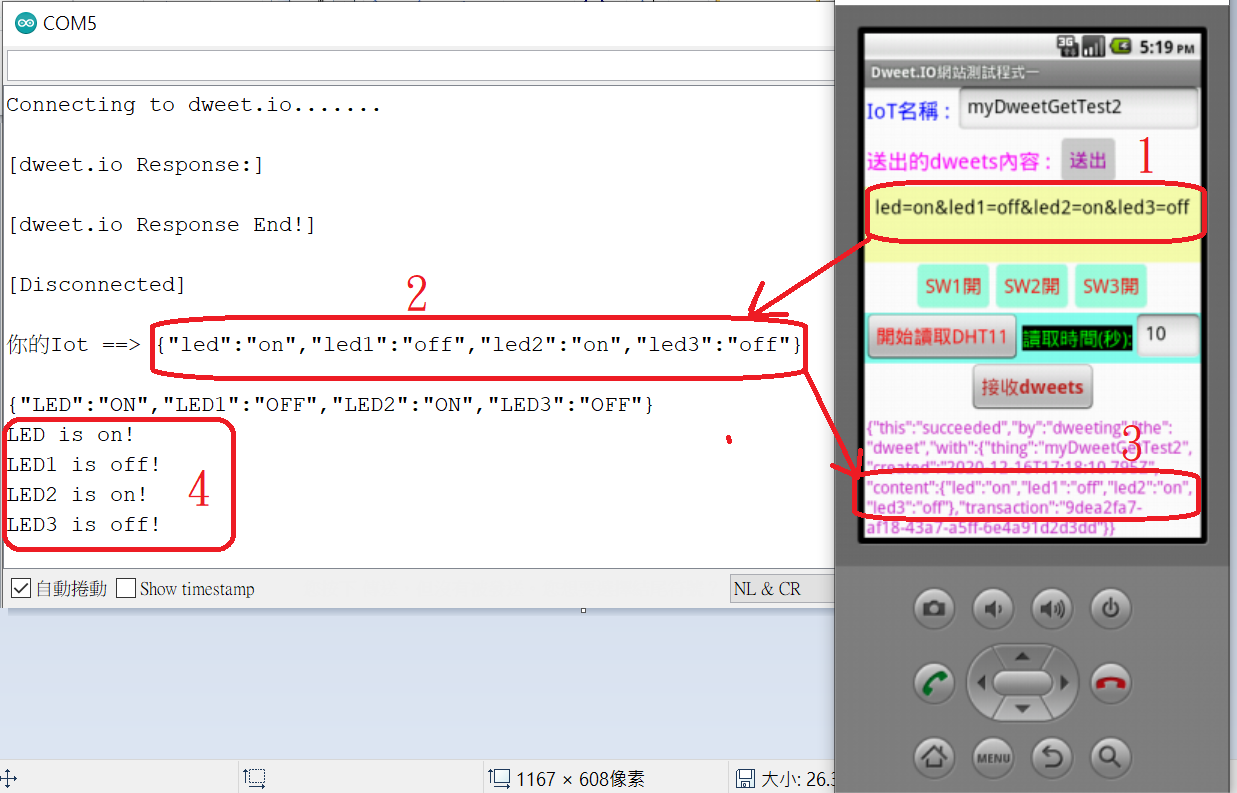The image size is (1237, 793).
Task: Click the selection size icon in bottom status bar
Action: tap(498, 778)
